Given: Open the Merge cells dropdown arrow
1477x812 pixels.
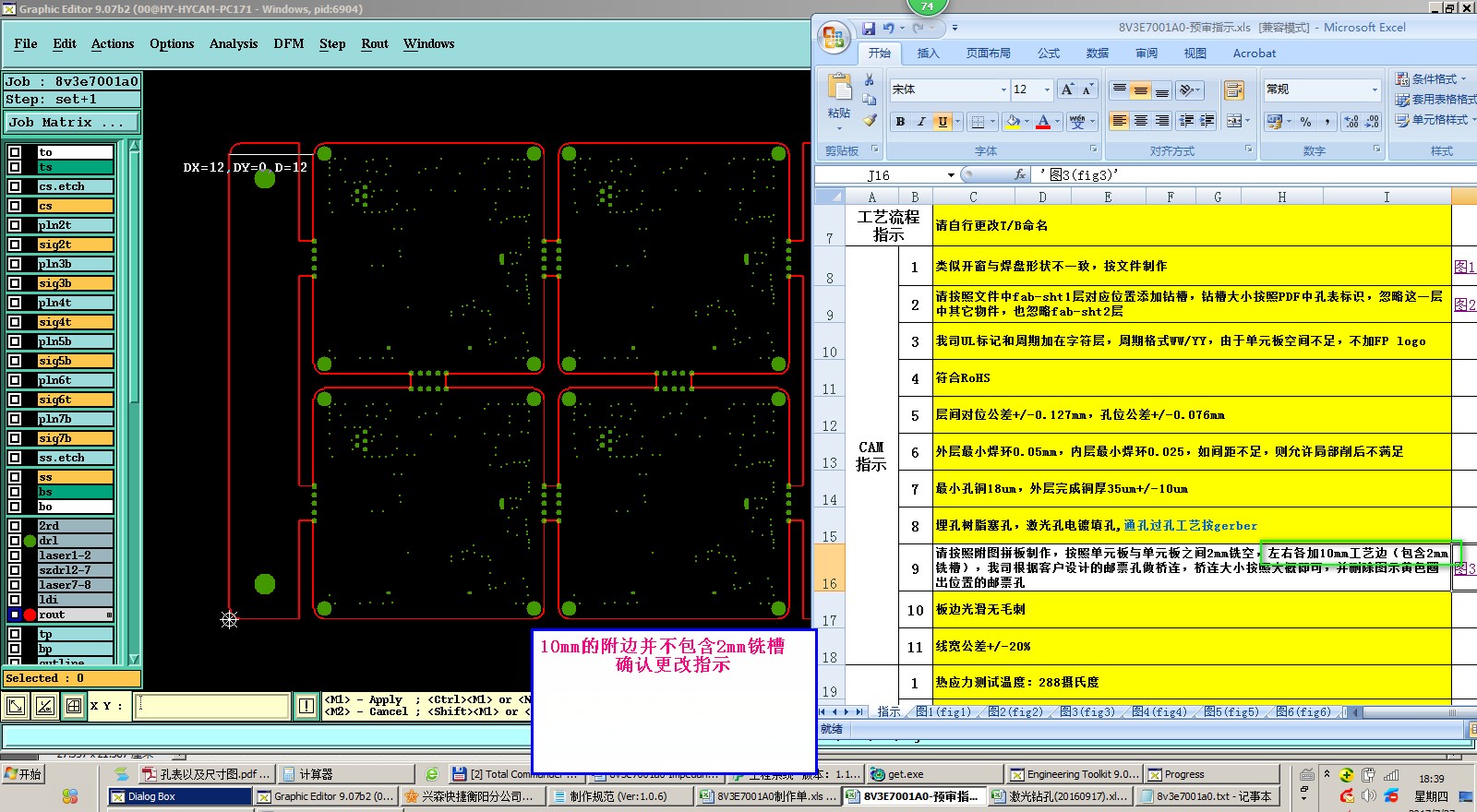Looking at the screenshot, I should [1247, 121].
